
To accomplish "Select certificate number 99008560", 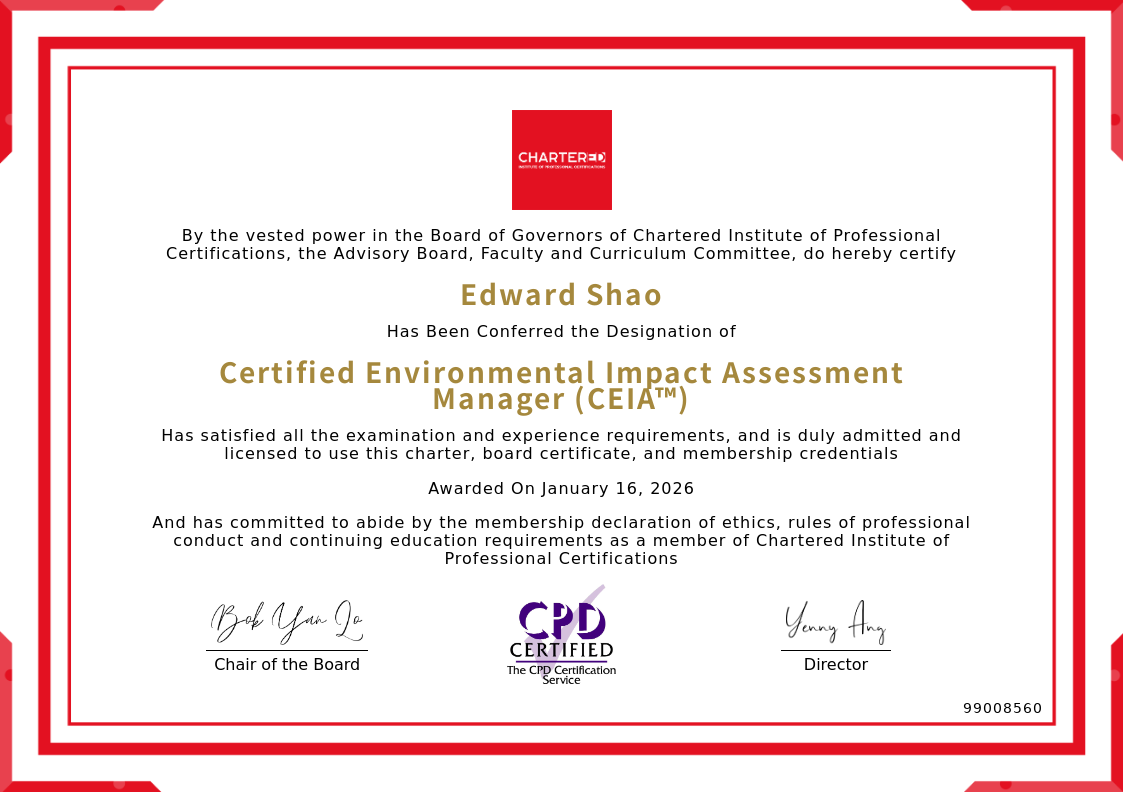I will (x=1002, y=708).
